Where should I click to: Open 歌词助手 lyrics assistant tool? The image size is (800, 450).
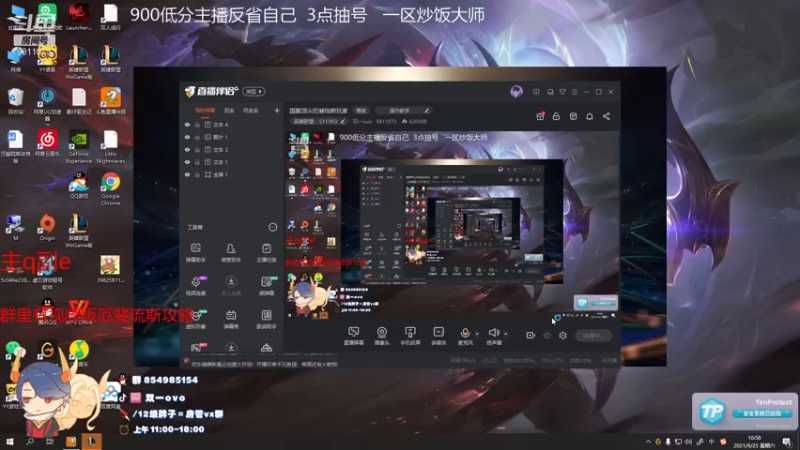tap(266, 319)
